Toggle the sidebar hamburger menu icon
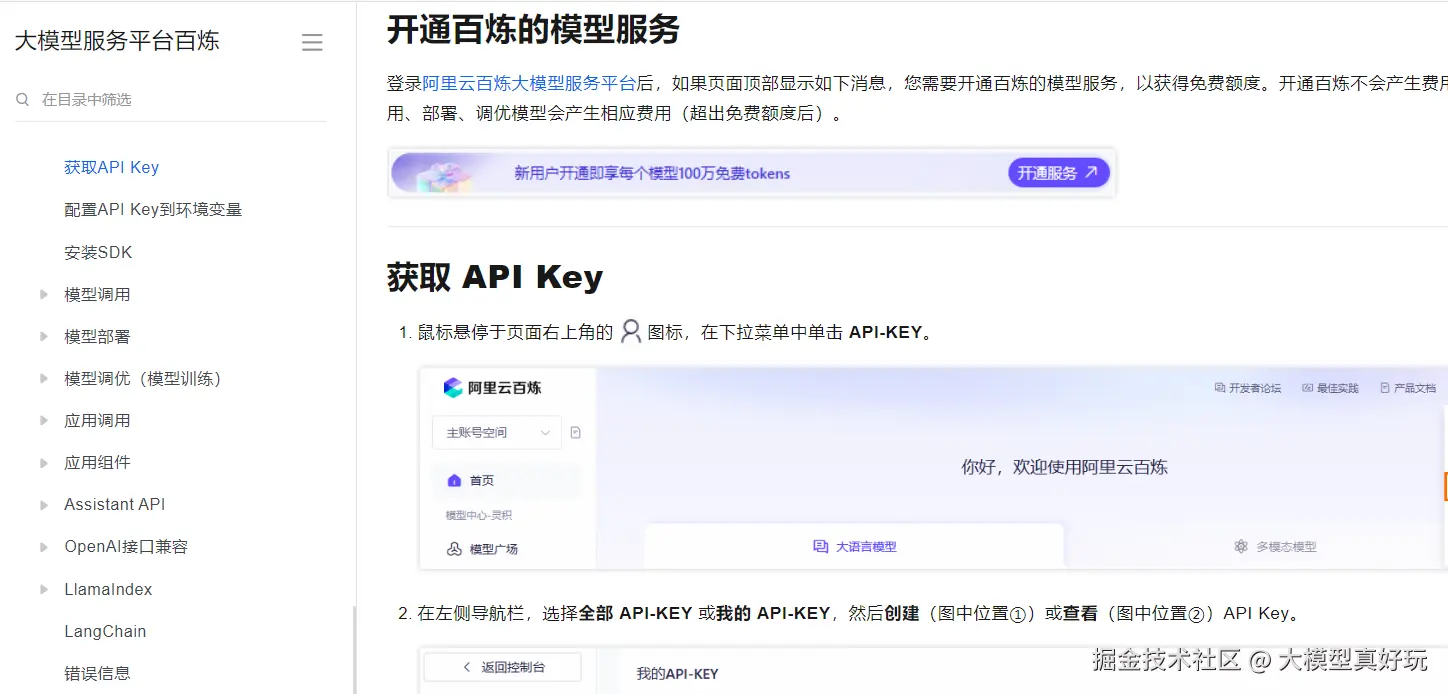This screenshot has width=1448, height=694. click(312, 42)
